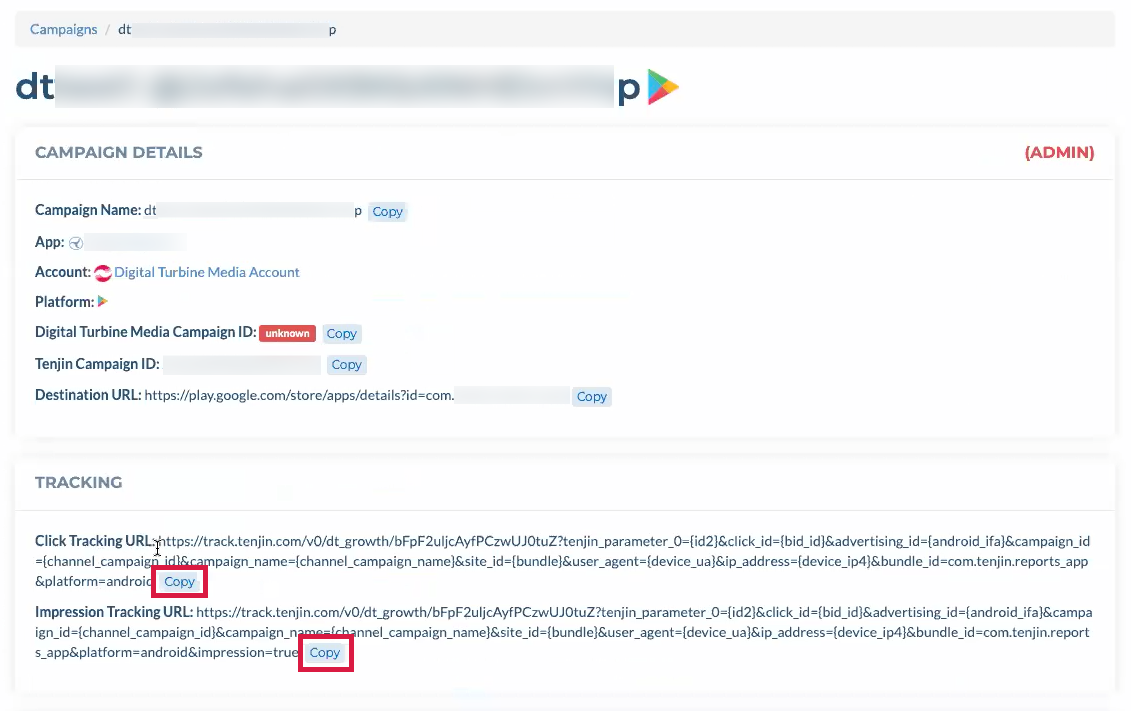Click the Destination URL play.google.com text
Viewport: 1131px width, 711px height.
click(299, 396)
